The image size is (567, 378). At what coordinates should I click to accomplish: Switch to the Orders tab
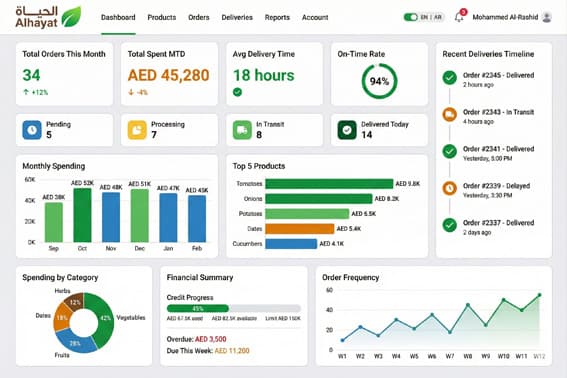point(199,17)
